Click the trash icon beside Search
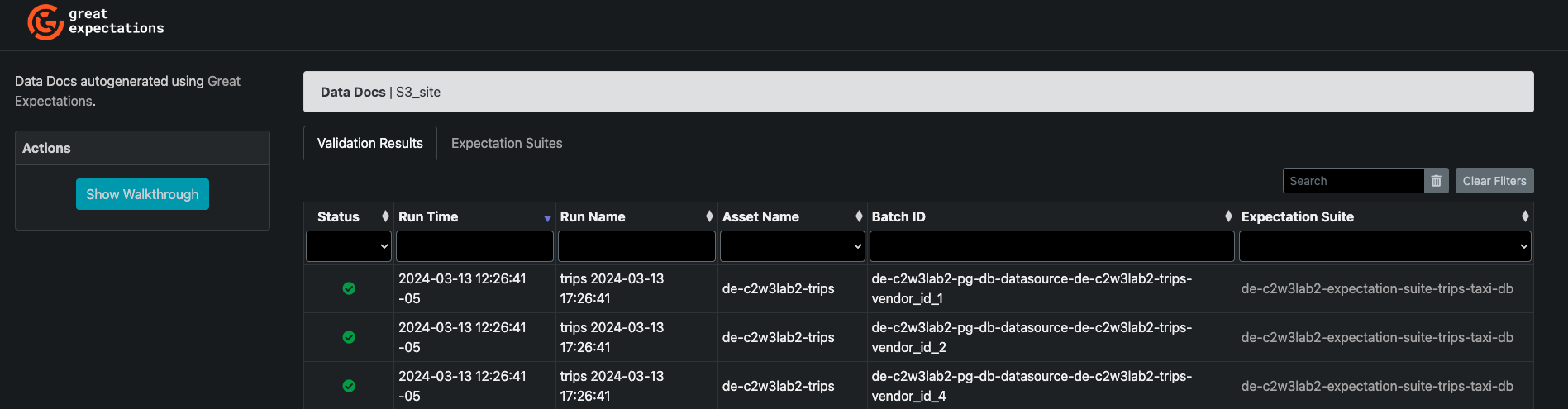Screen dimensions: 1568x409 [x=1436, y=181]
